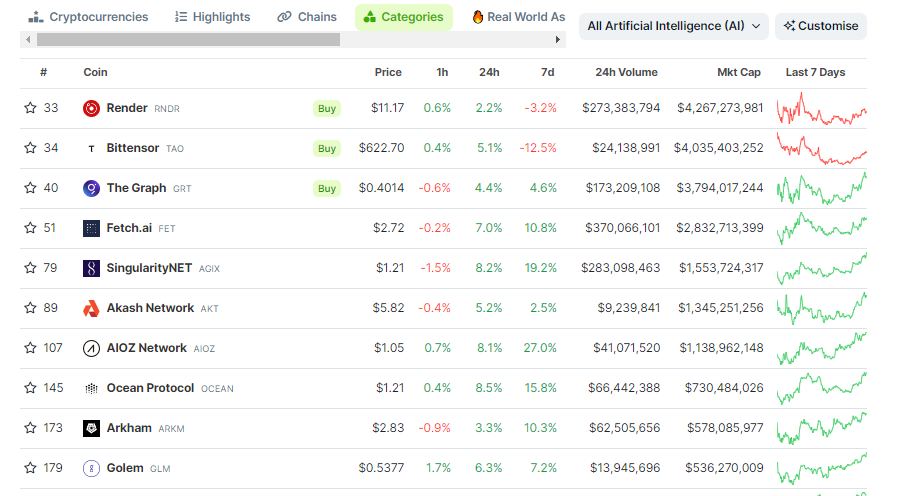Sort table by Coin column header
This screenshot has height=496, width=904.
[x=95, y=72]
